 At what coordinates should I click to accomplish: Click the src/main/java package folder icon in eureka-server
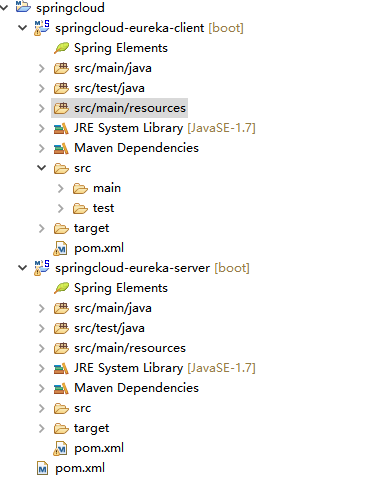click(x=61, y=308)
